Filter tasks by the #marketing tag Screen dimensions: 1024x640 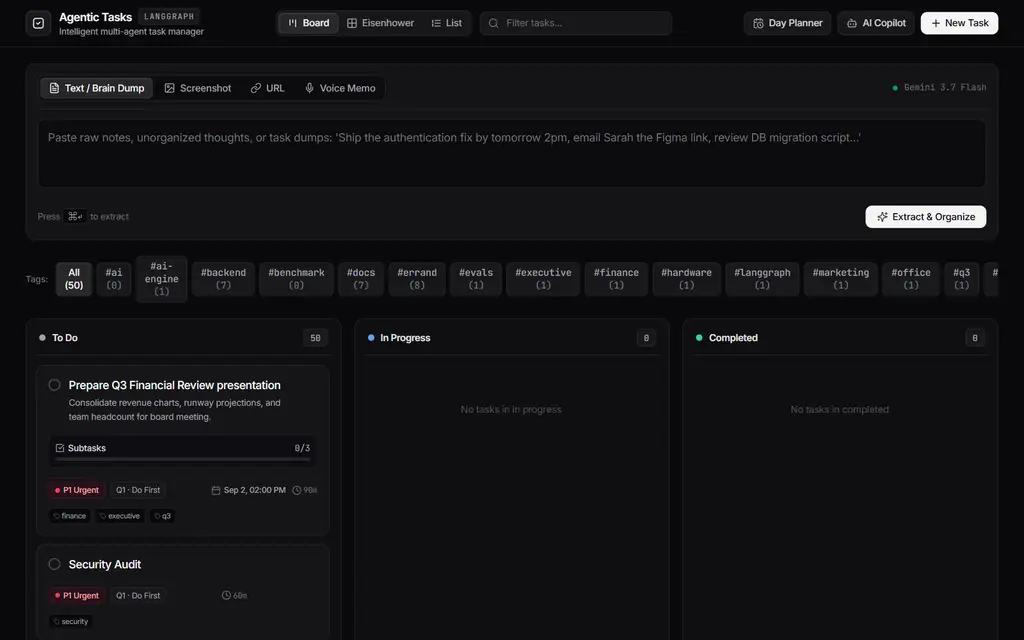pyautogui.click(x=840, y=279)
